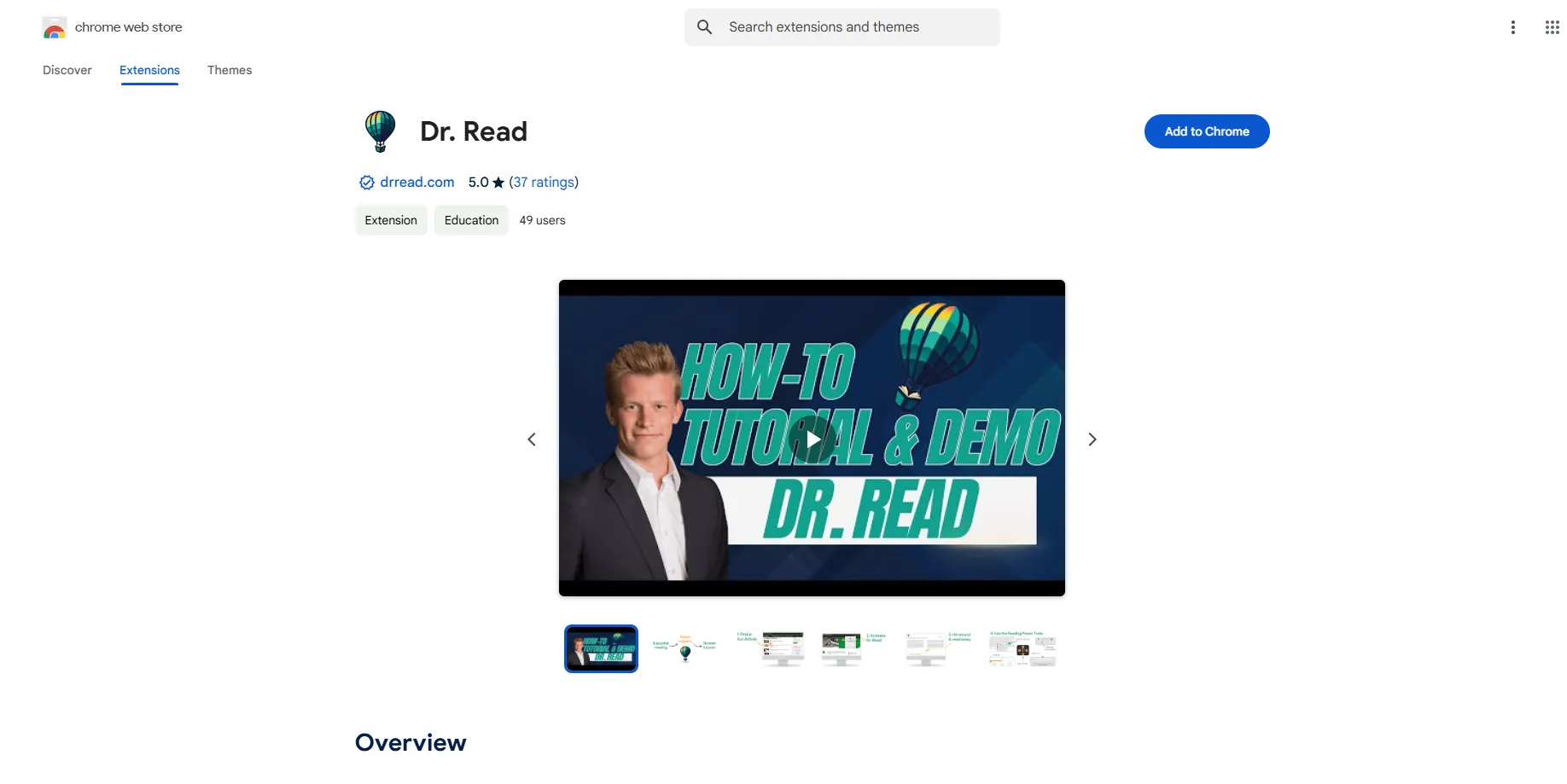Open the drread.com website link
Screen dimensions: 1567x784
(417, 182)
